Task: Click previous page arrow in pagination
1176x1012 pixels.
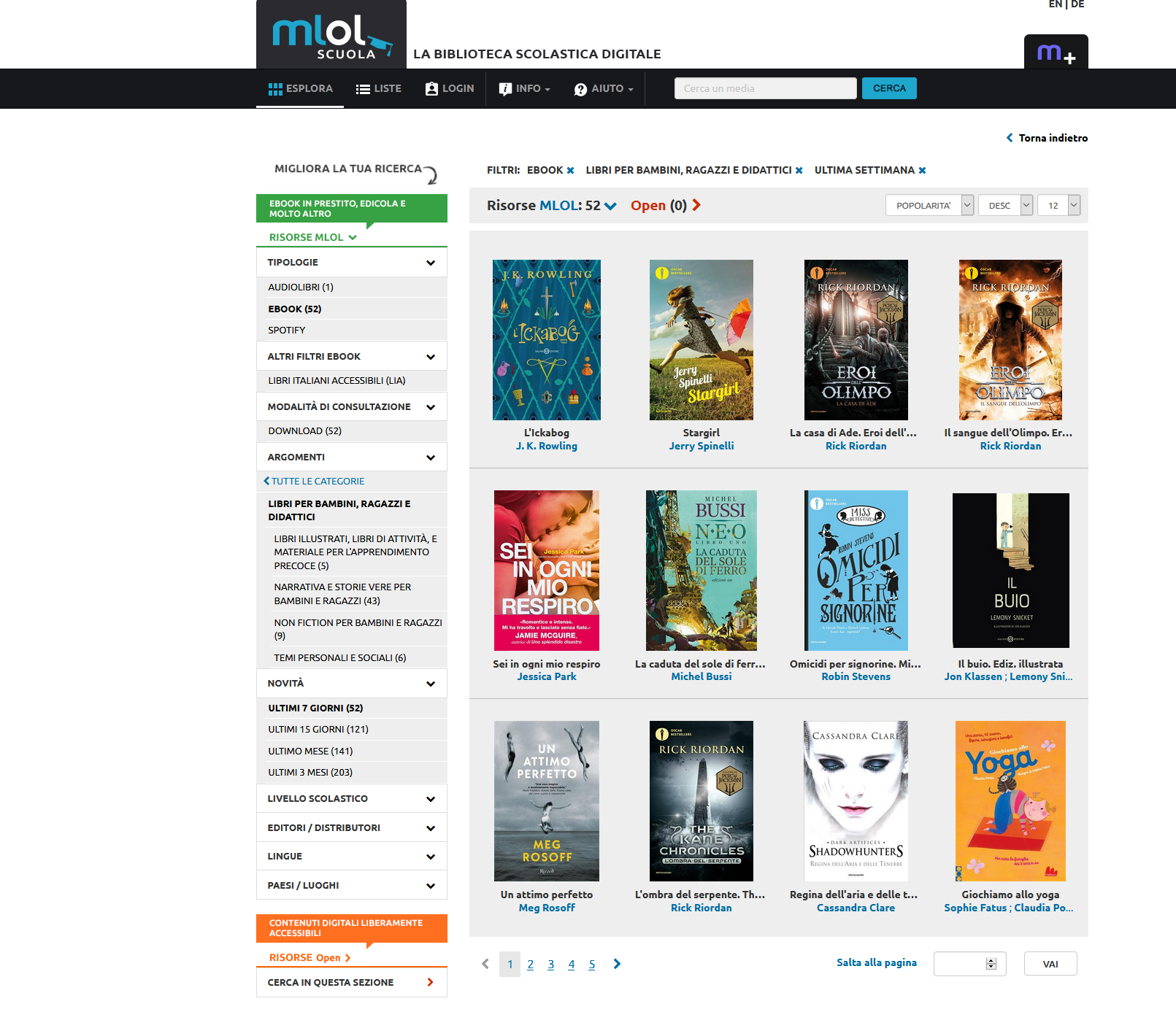Action: point(485,964)
